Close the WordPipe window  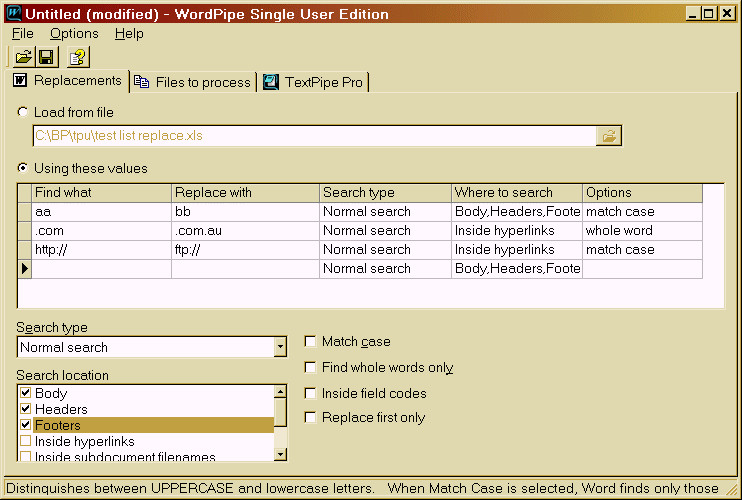tap(727, 13)
